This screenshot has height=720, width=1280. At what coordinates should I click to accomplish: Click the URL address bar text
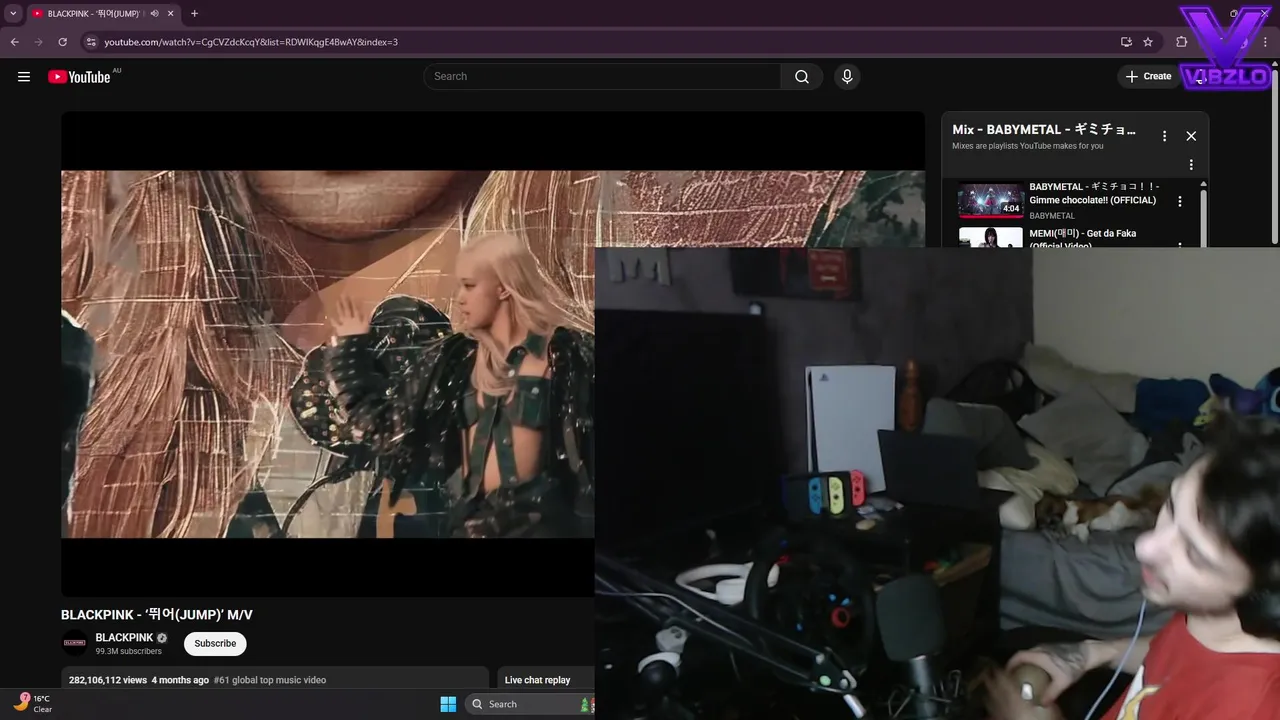251,42
